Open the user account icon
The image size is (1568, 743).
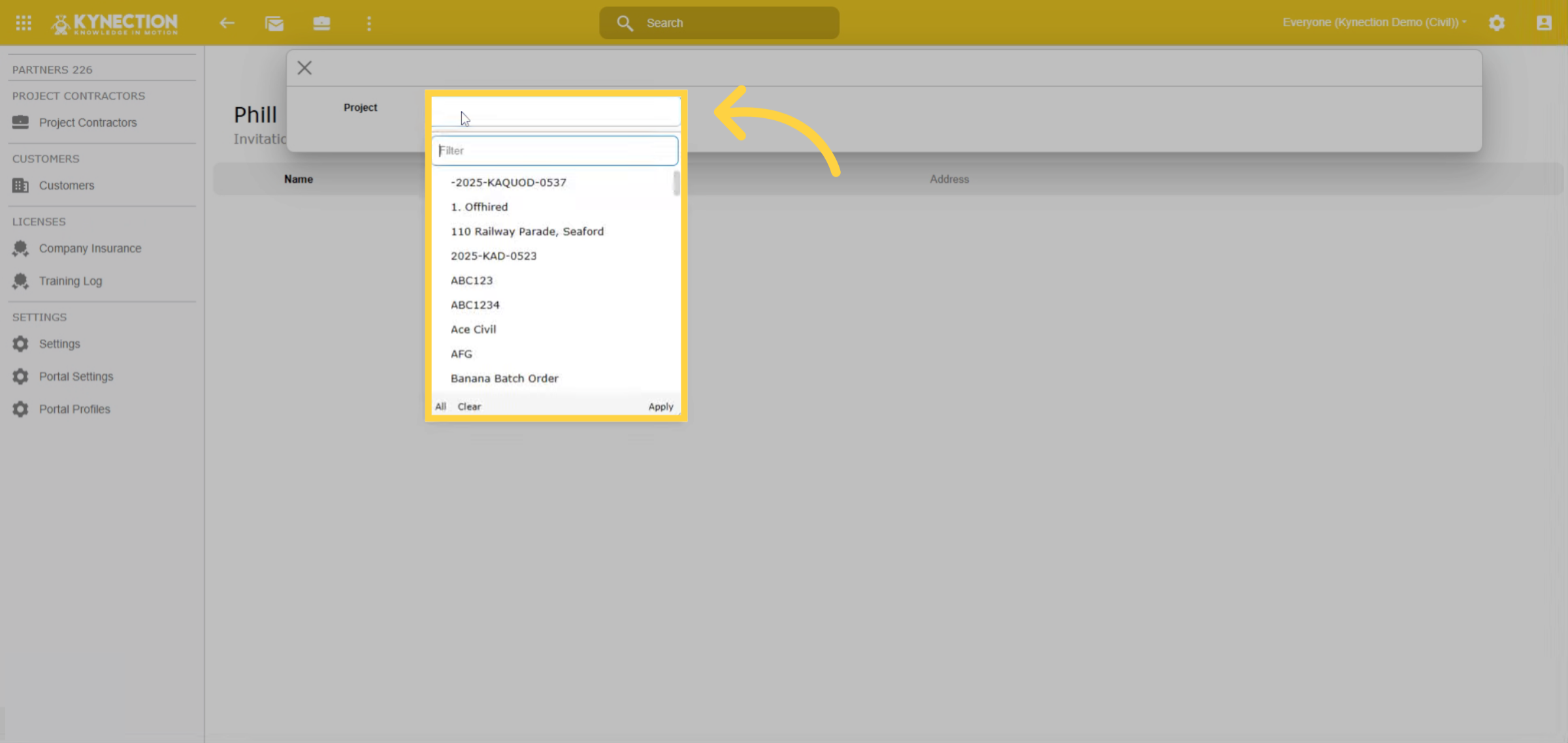[x=1544, y=23]
